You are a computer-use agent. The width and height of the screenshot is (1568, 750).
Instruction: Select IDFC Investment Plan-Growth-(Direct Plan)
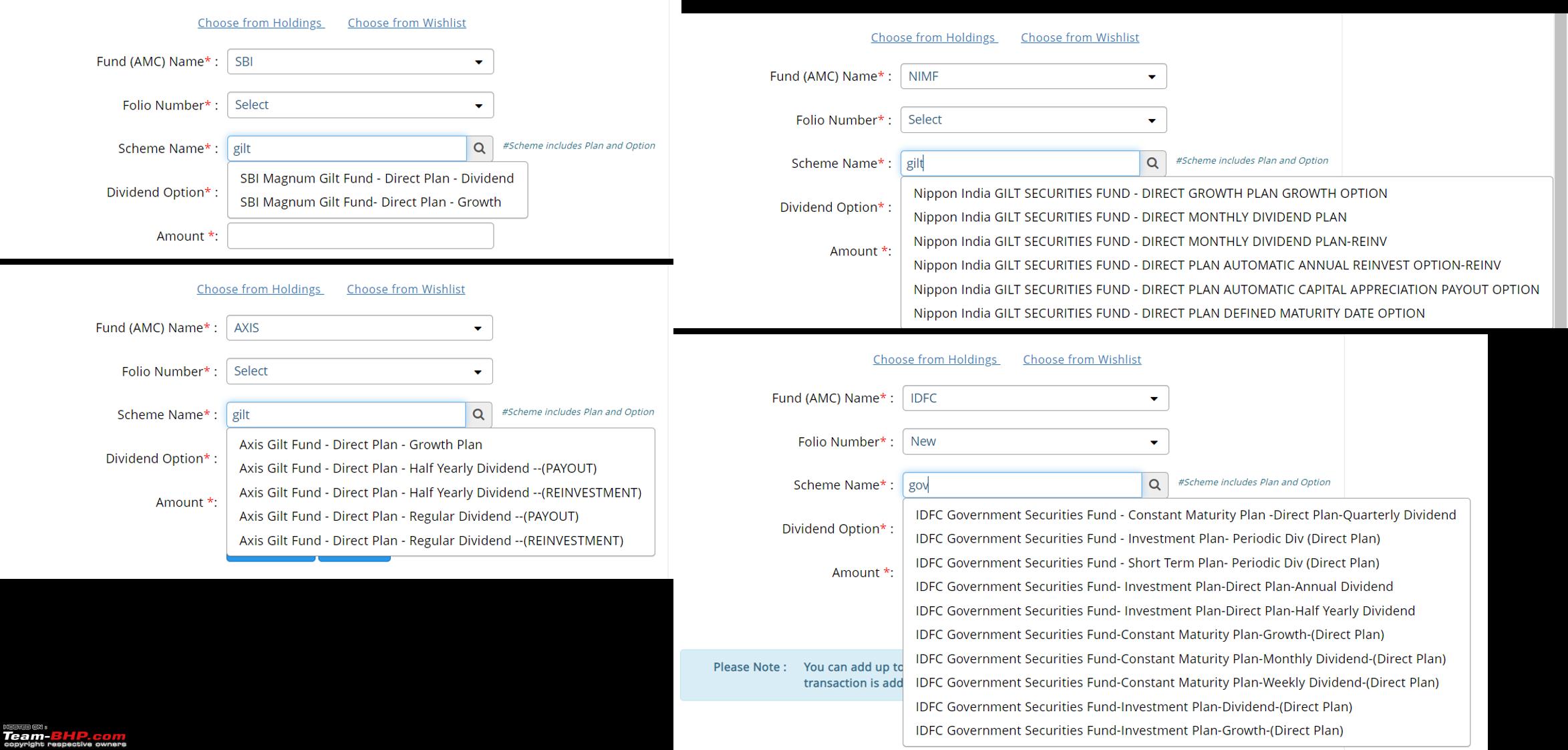1186,730
